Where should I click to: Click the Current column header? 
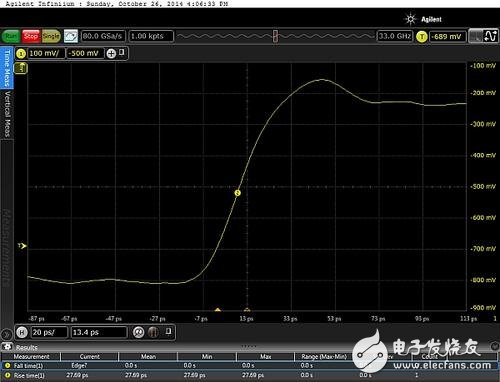pyautogui.click(x=89, y=357)
